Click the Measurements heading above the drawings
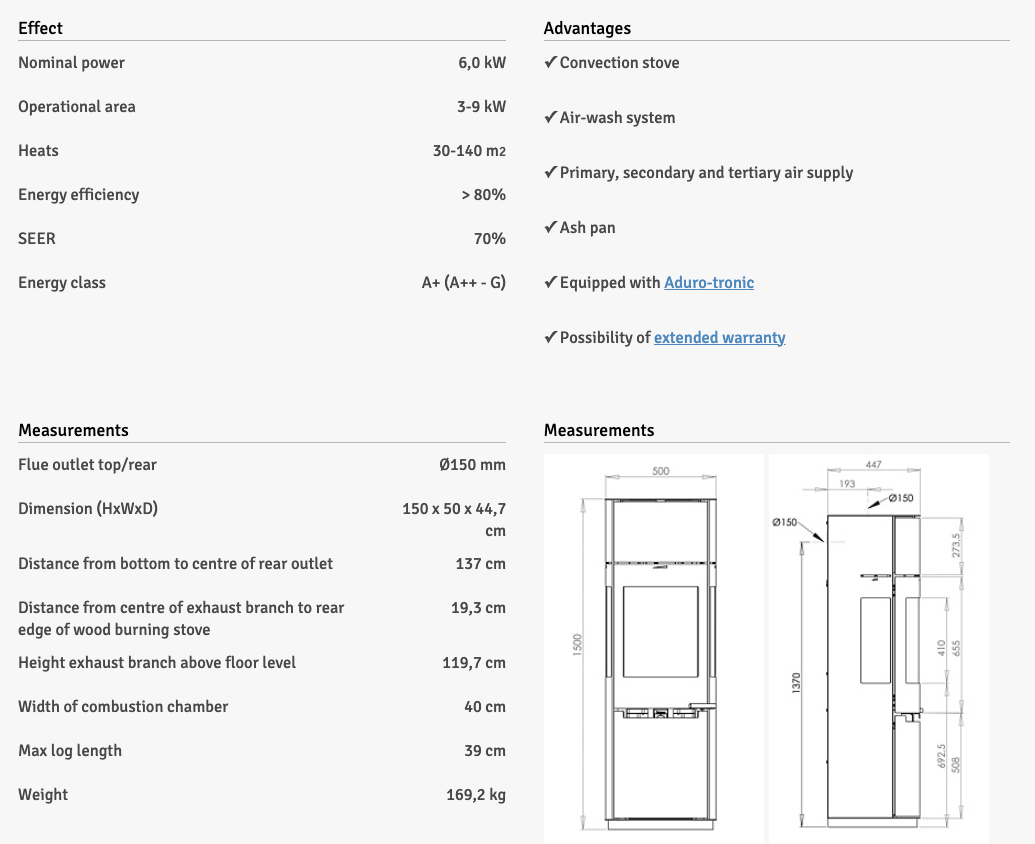This screenshot has height=844, width=1035. (599, 430)
